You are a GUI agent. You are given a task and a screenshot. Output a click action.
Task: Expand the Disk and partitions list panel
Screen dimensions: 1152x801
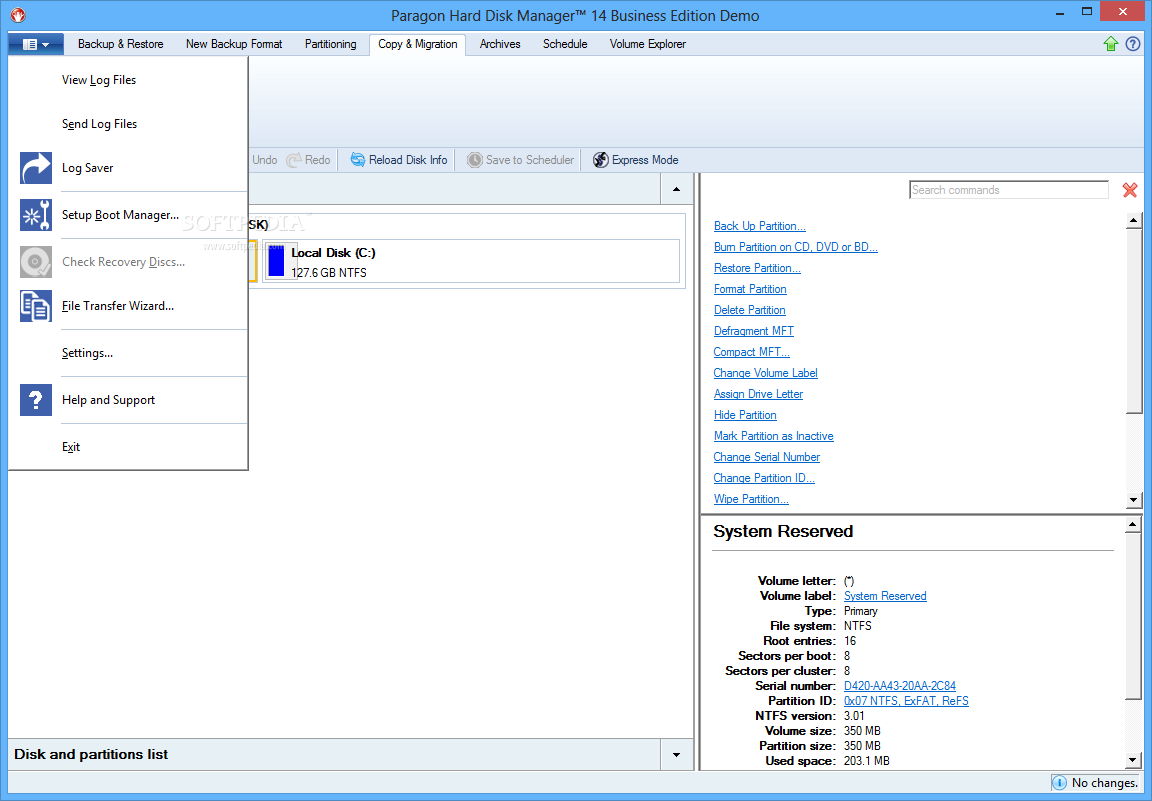point(677,755)
